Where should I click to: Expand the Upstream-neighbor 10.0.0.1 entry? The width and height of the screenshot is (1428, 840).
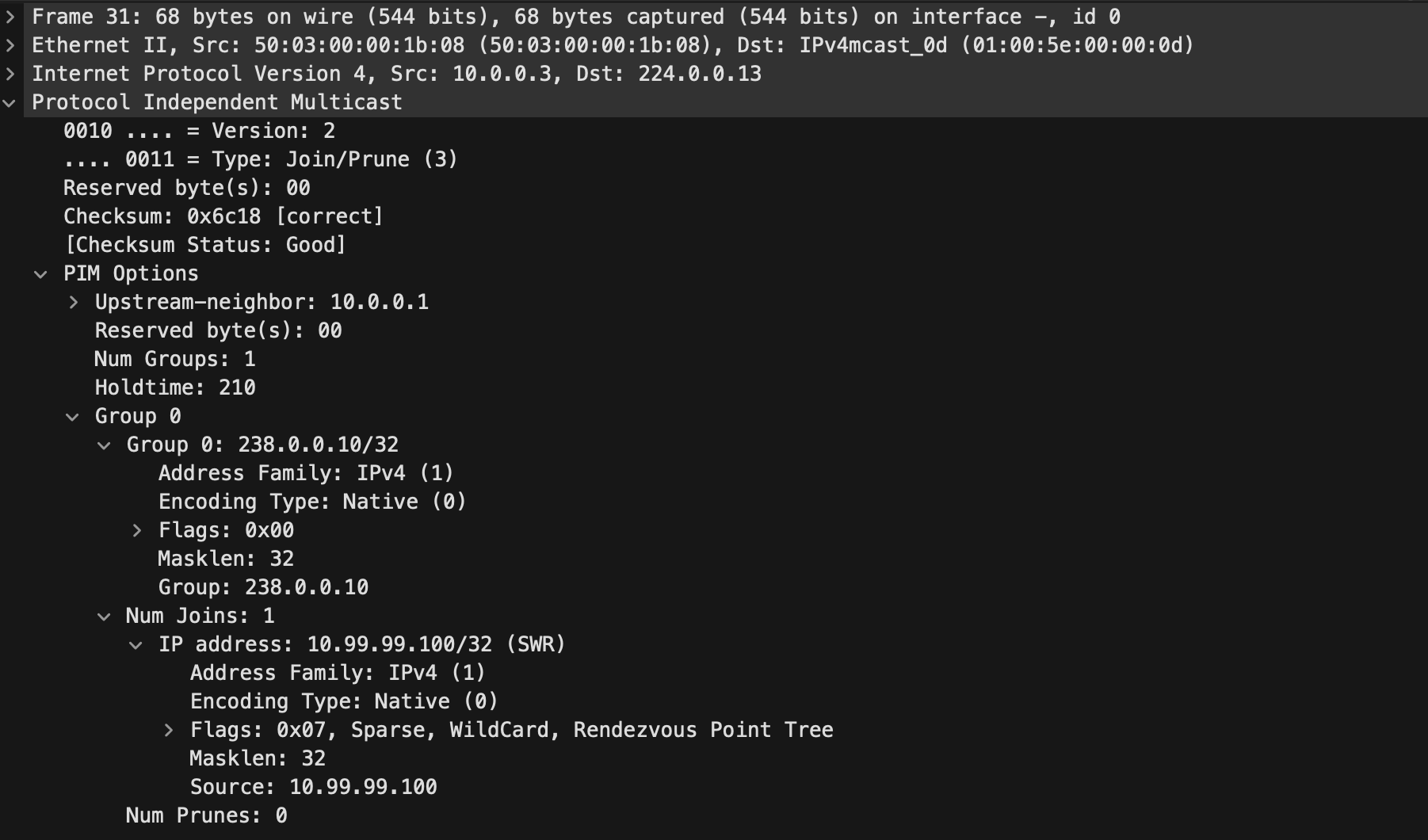(x=74, y=302)
